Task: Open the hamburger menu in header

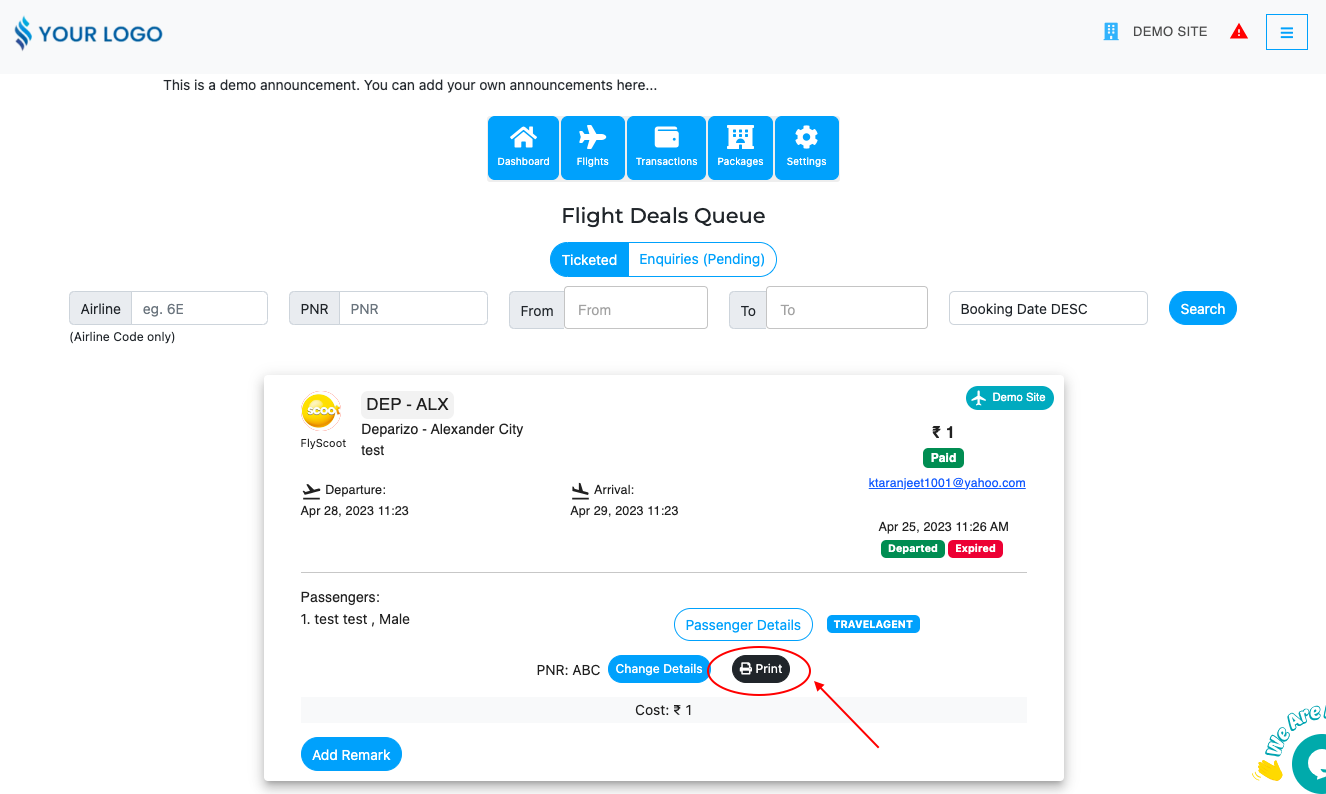Action: click(x=1286, y=32)
